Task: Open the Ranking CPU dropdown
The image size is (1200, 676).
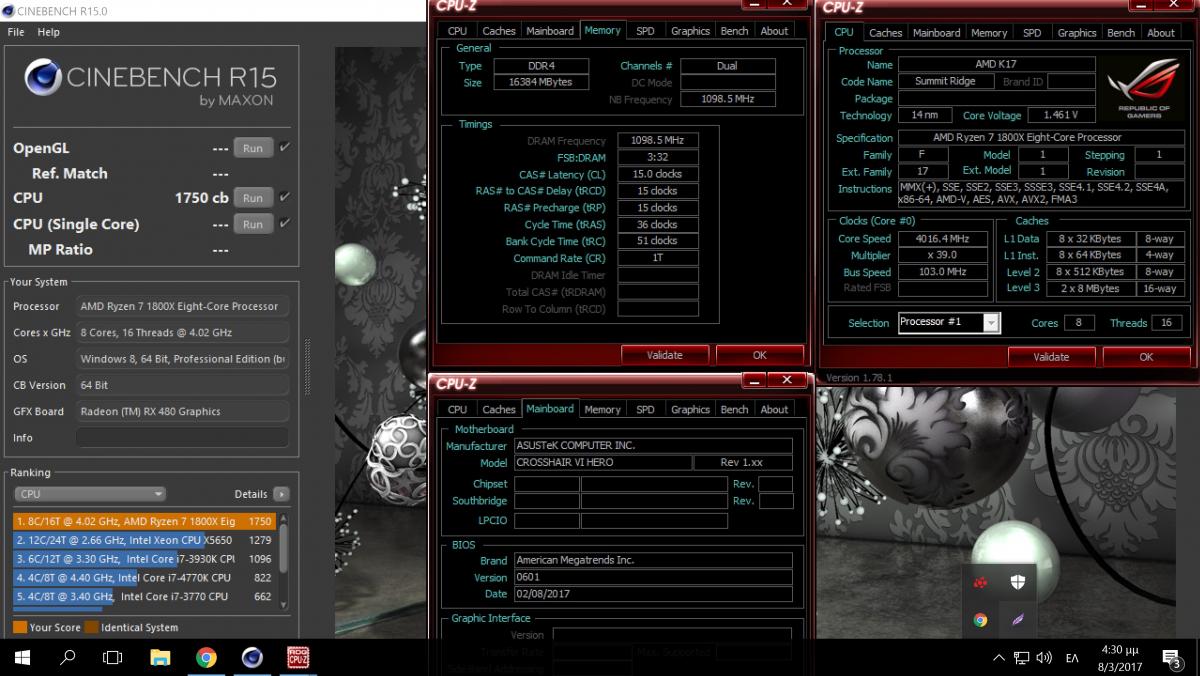Action: [90, 494]
